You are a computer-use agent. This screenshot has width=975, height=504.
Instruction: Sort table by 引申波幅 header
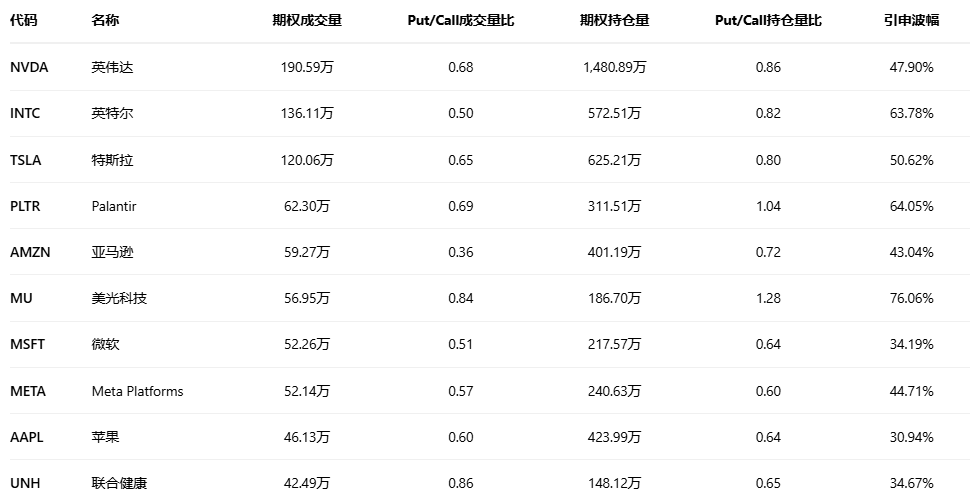pos(911,20)
